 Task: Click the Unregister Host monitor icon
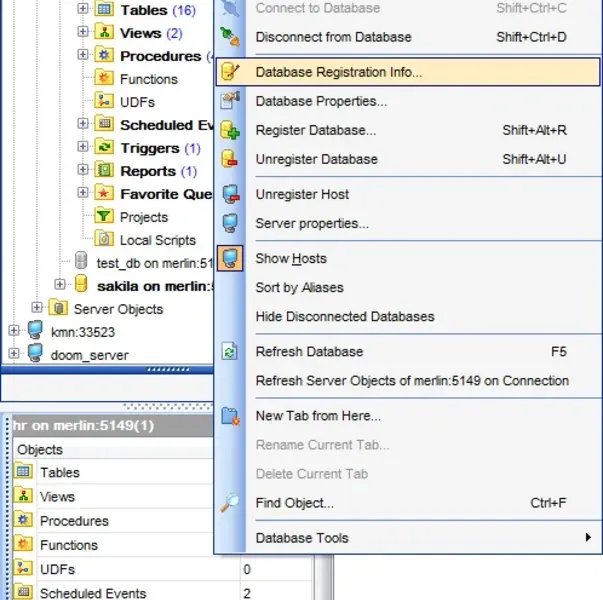231,194
